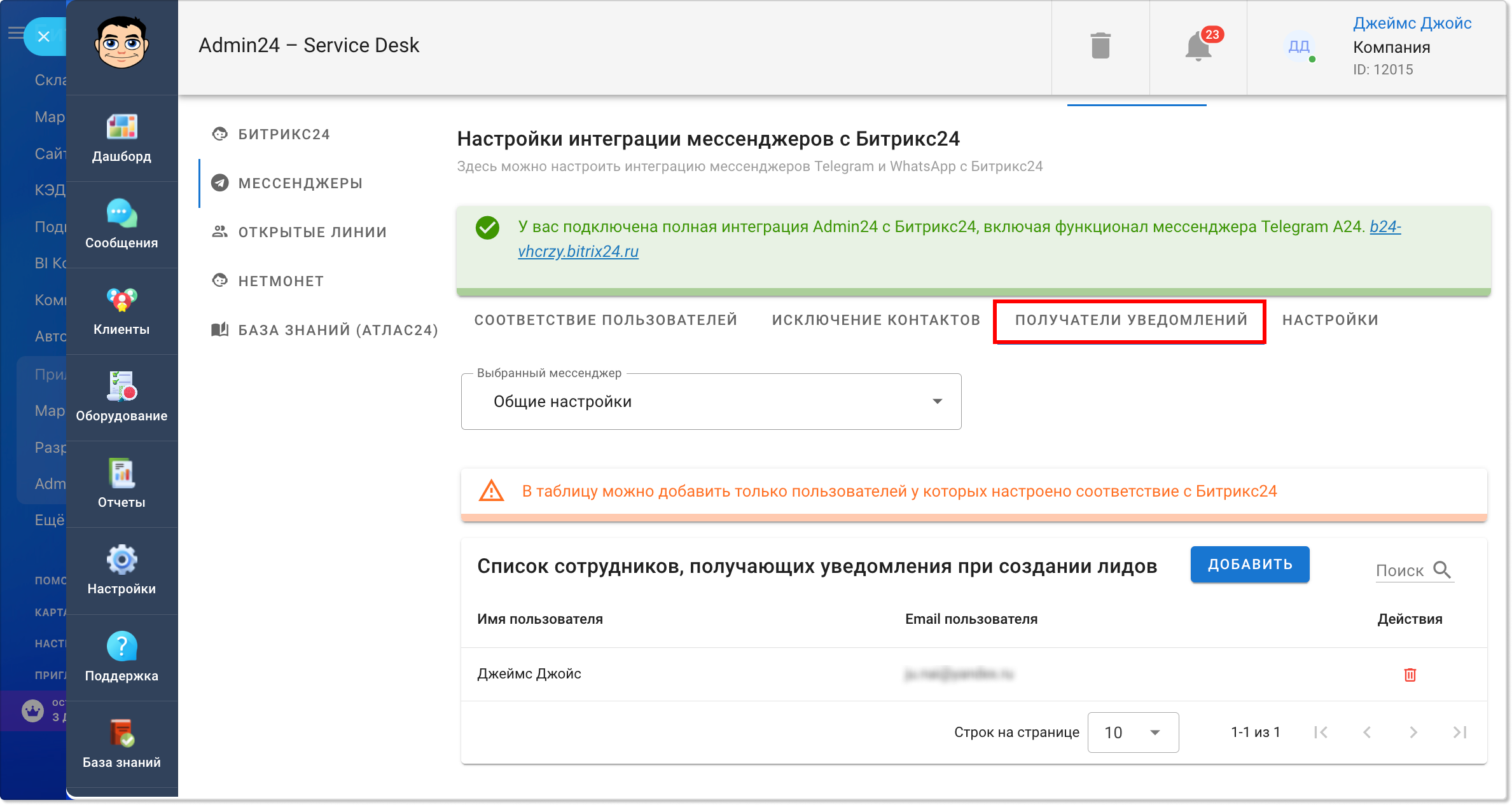1512x805 pixels.
Task: Open notifications bell with 23 badge
Action: (1198, 46)
